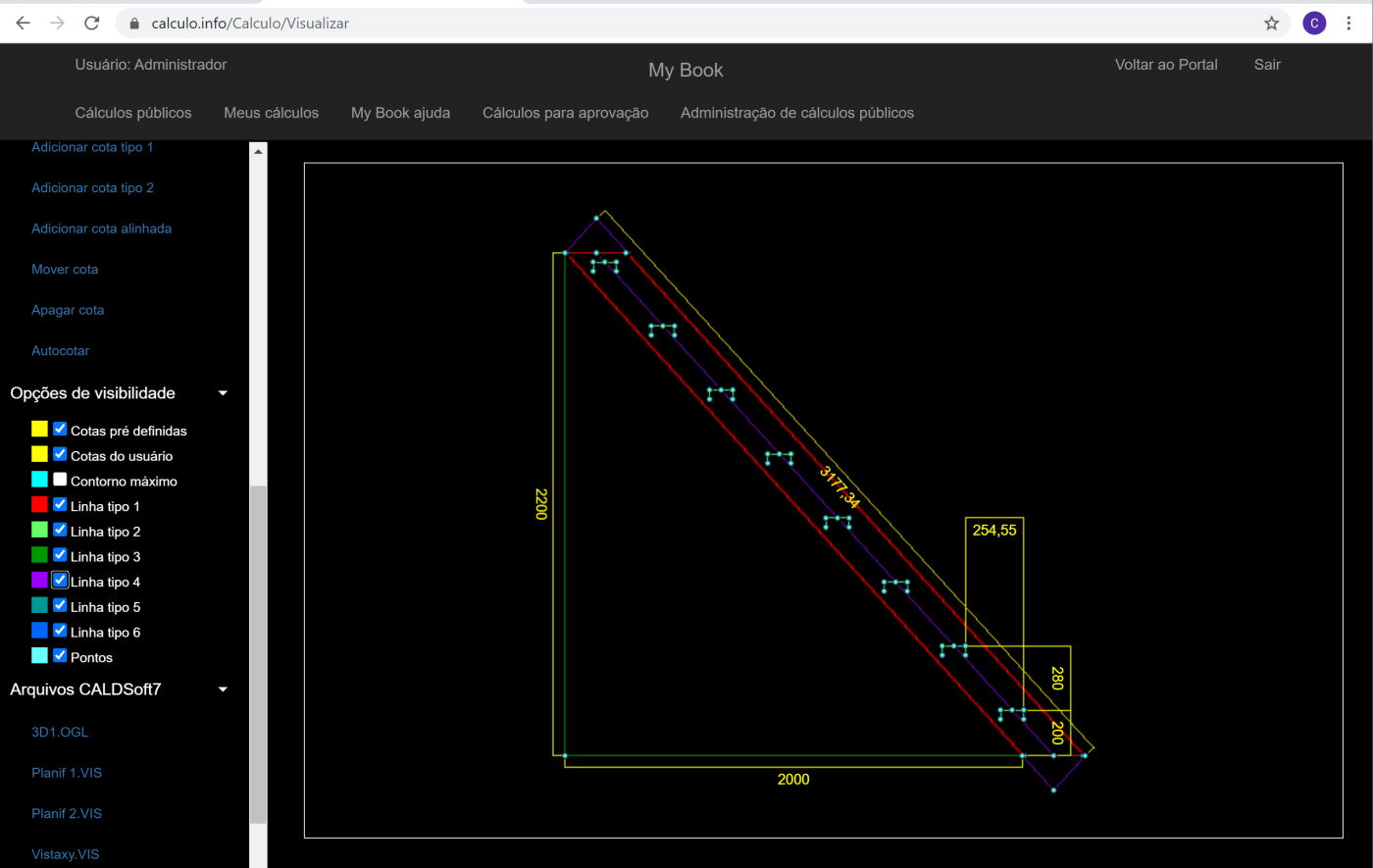Open Administração de cálculos públicos

click(x=796, y=113)
